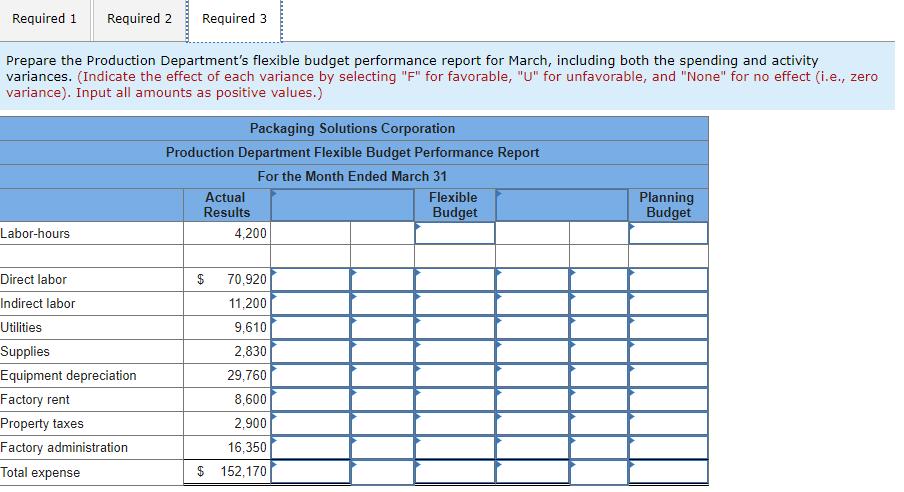
Task: Select Factory administration Planning Budget cell
Action: (x=668, y=448)
